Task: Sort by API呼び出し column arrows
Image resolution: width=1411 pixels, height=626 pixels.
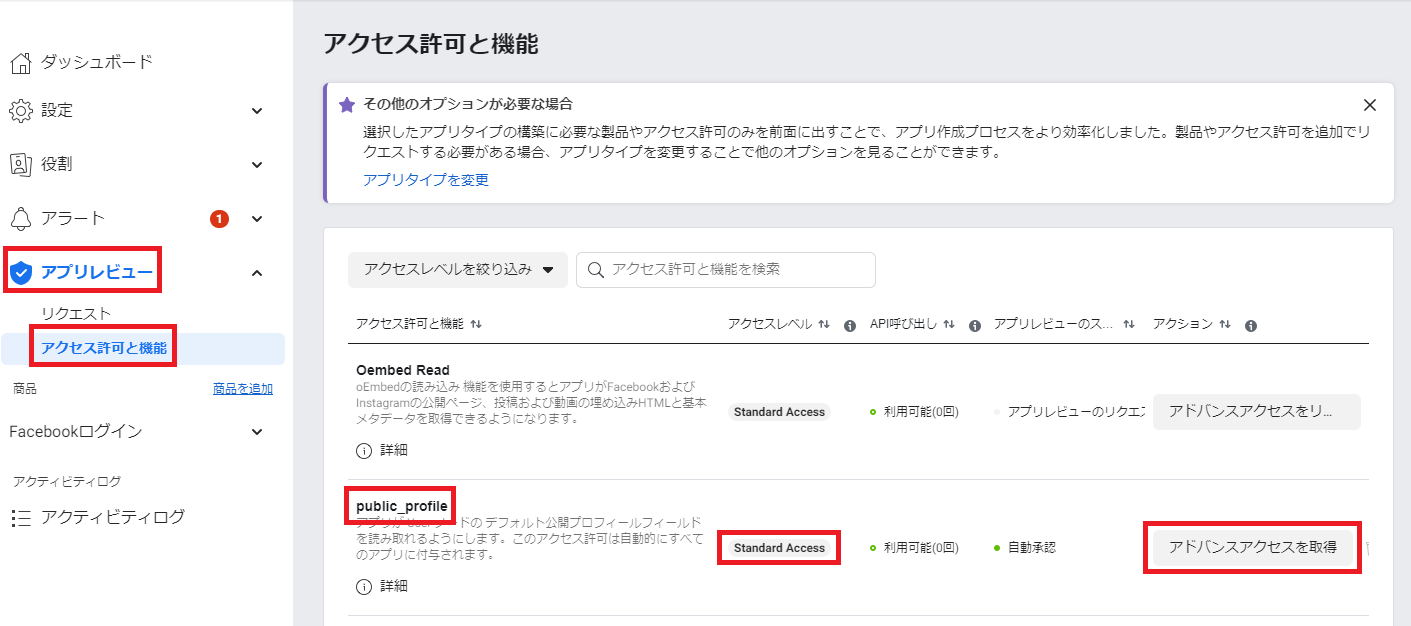Action: pyautogui.click(x=949, y=324)
